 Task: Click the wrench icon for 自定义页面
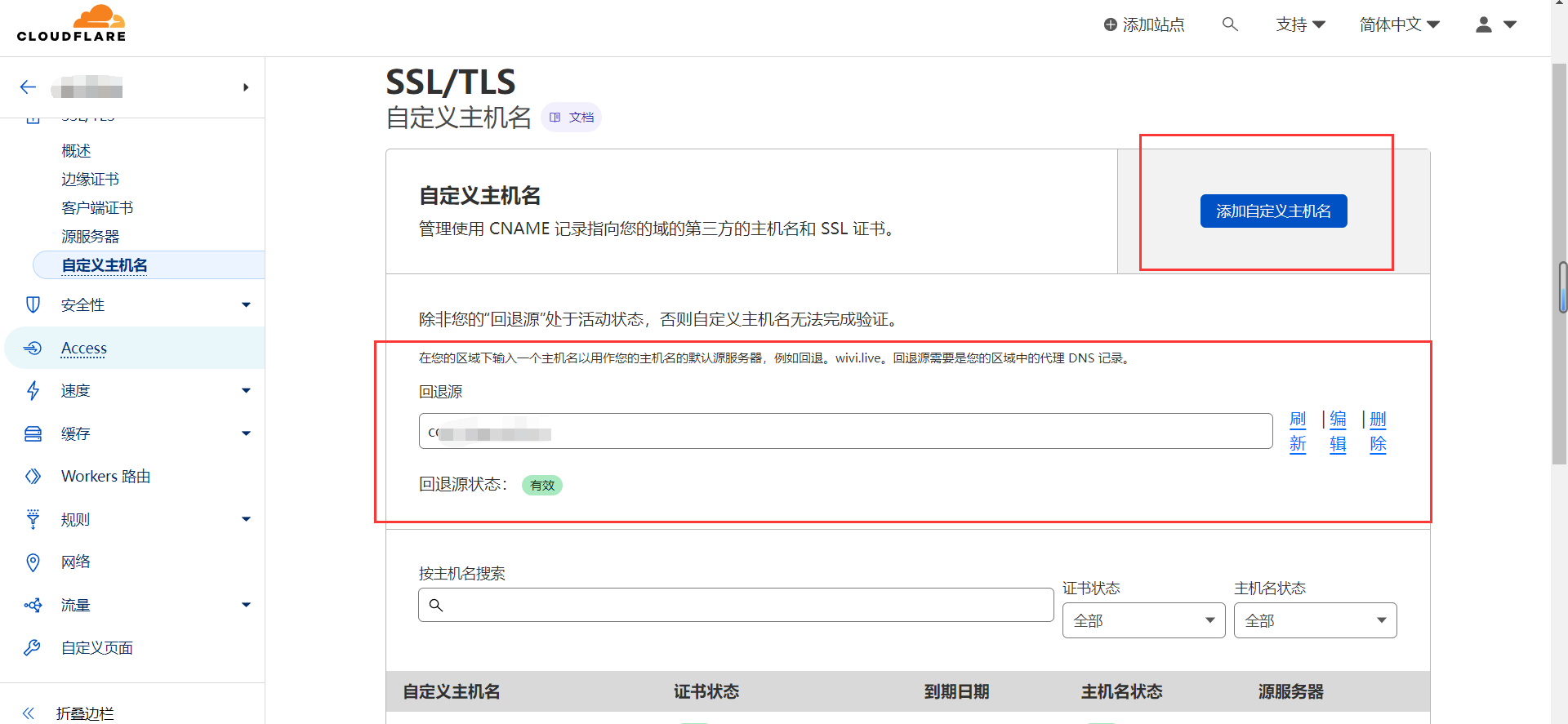(x=33, y=647)
